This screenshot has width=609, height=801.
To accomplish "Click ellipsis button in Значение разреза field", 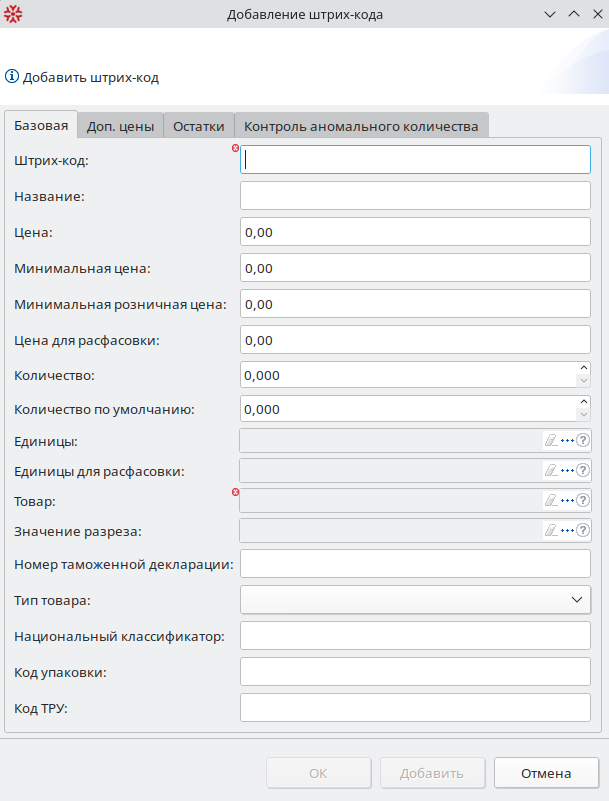I will [567, 530].
